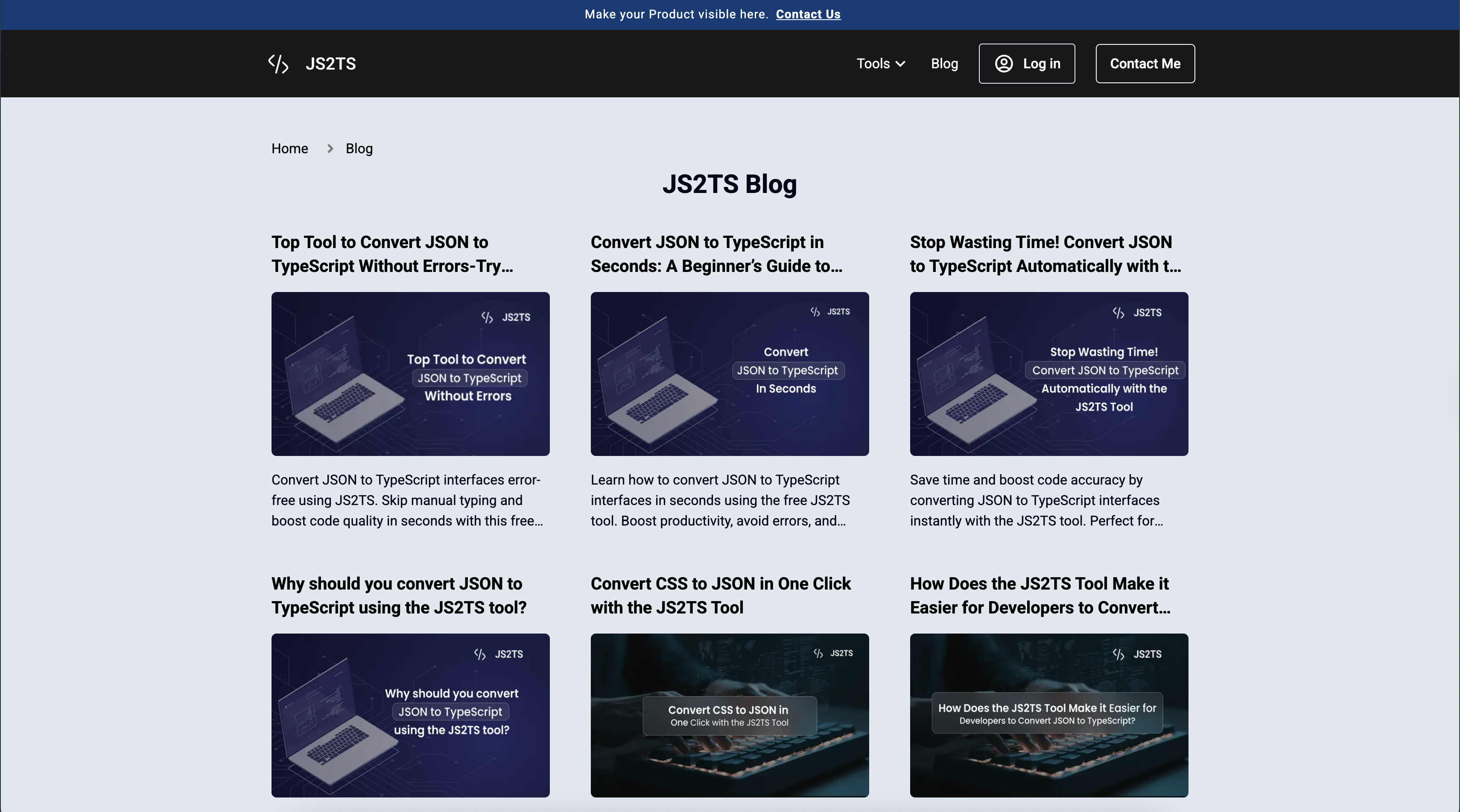The height and width of the screenshot is (812, 1460).
Task: Click the Convert JSON In Seconds thumbnail image
Action: pyautogui.click(x=730, y=374)
